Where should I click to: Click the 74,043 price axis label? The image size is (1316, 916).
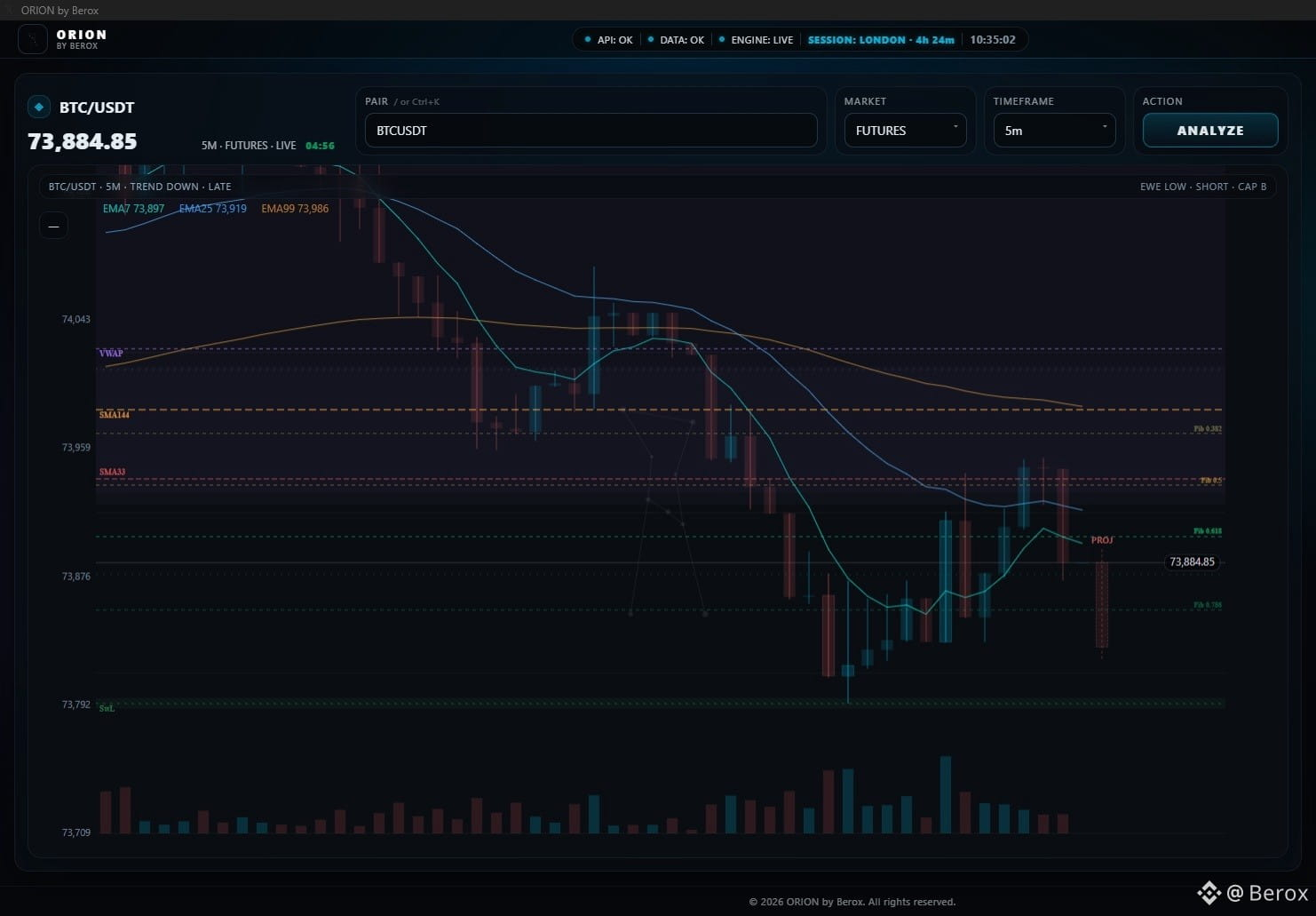pos(76,319)
